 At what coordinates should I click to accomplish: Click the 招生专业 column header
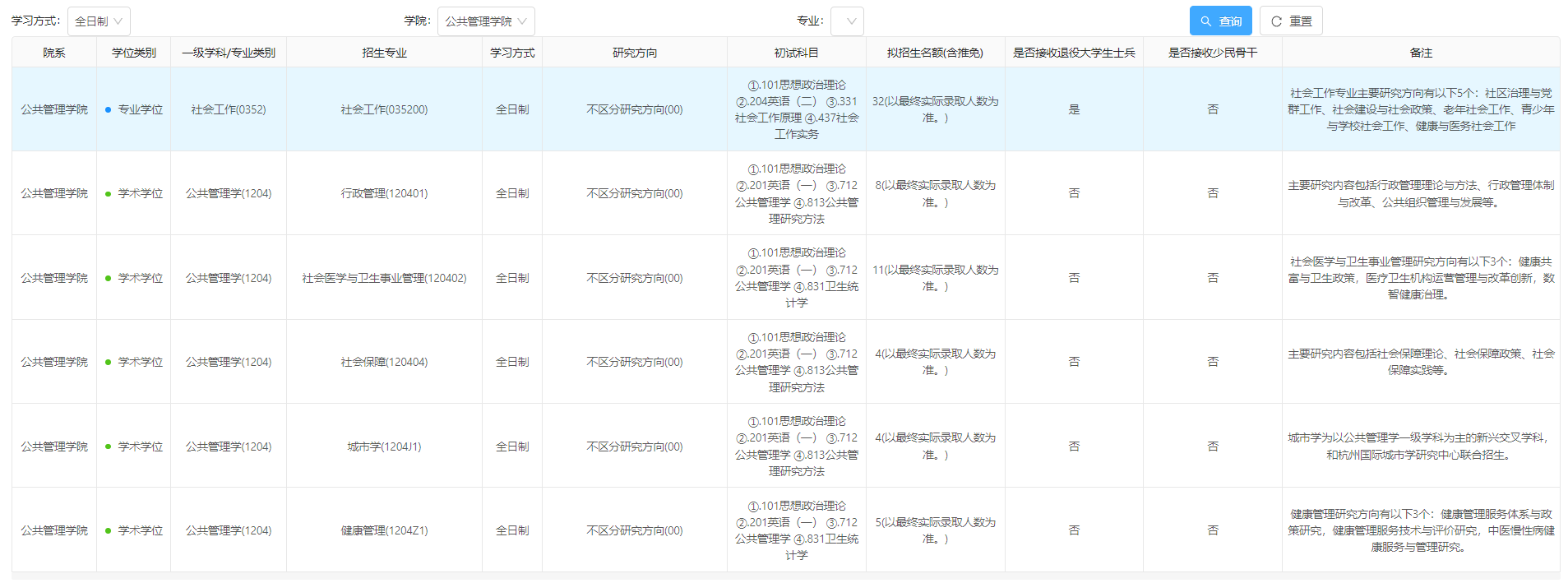pos(384,53)
